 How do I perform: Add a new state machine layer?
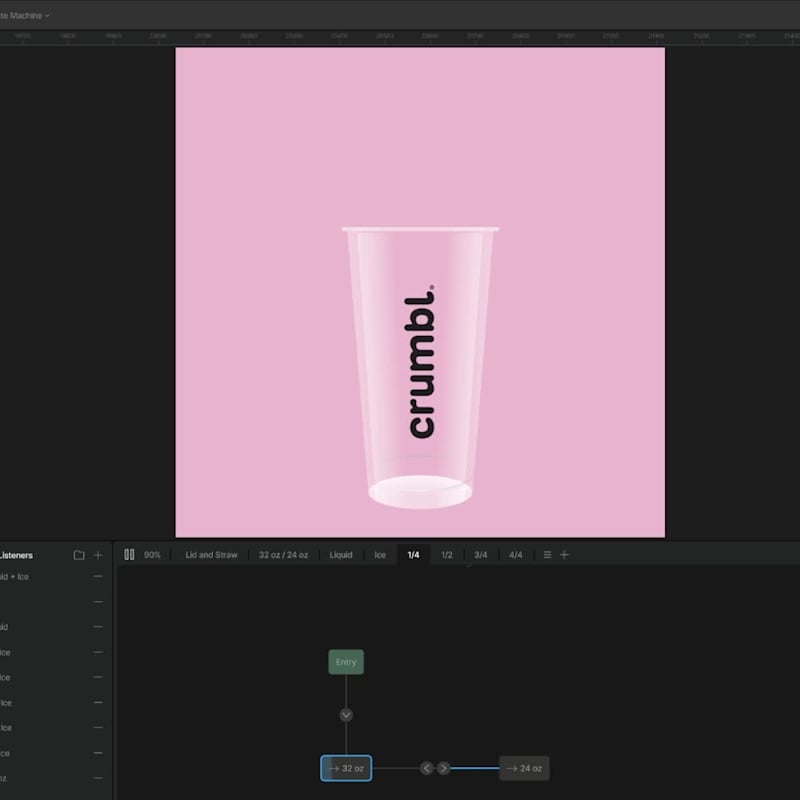tap(564, 555)
